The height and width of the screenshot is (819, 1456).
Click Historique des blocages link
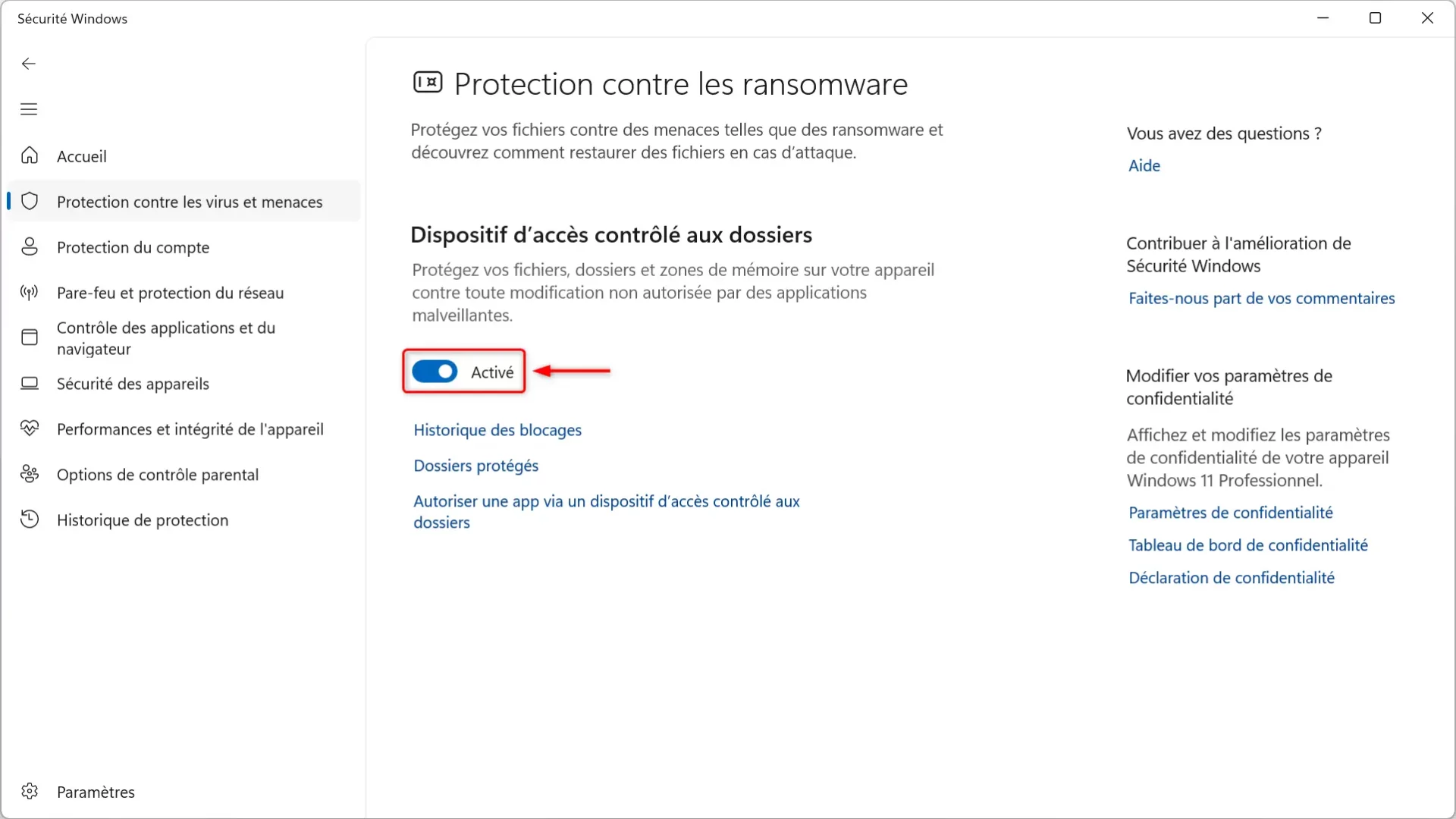tap(497, 429)
